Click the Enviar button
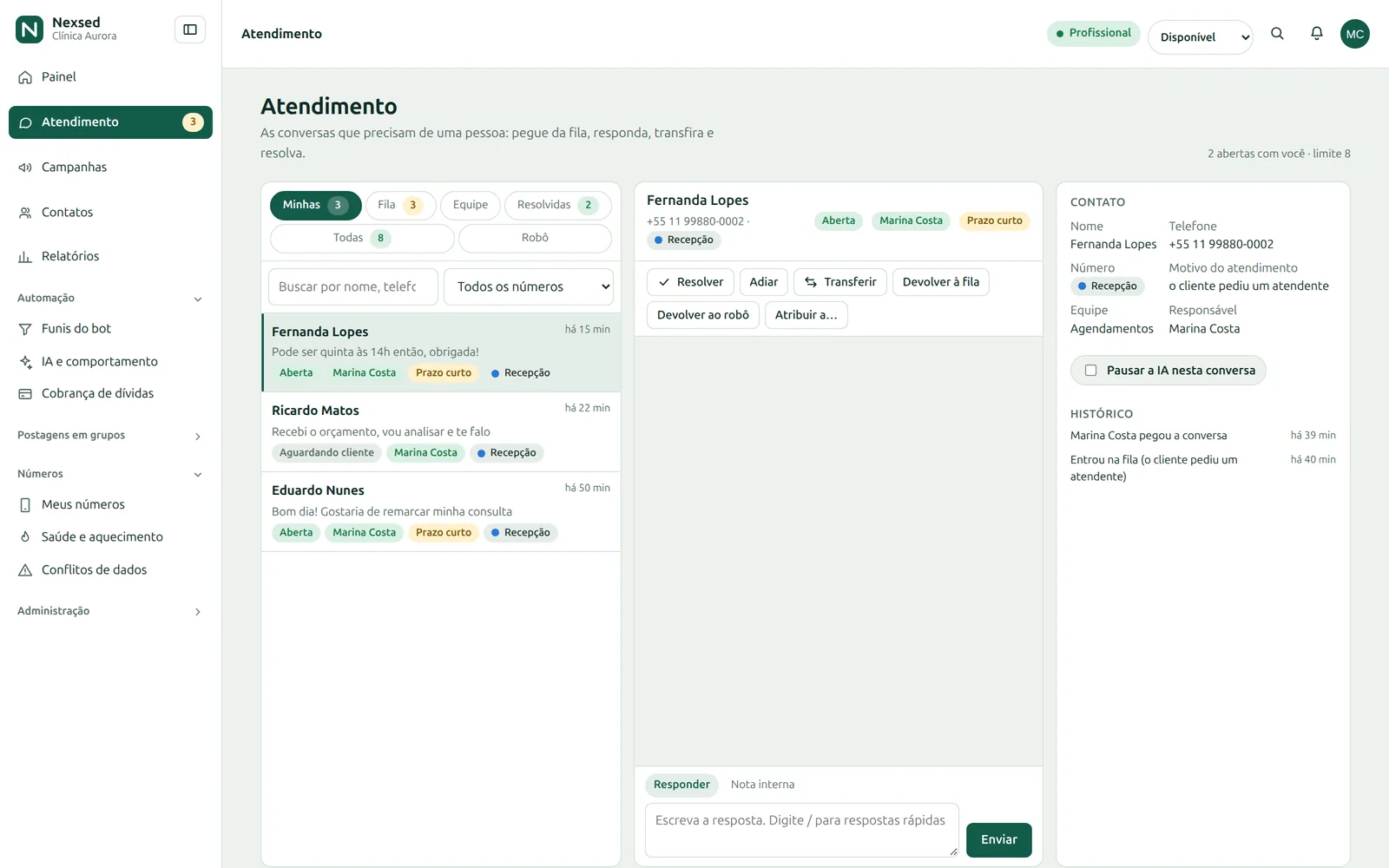Viewport: 1389px width, 868px height. click(999, 840)
